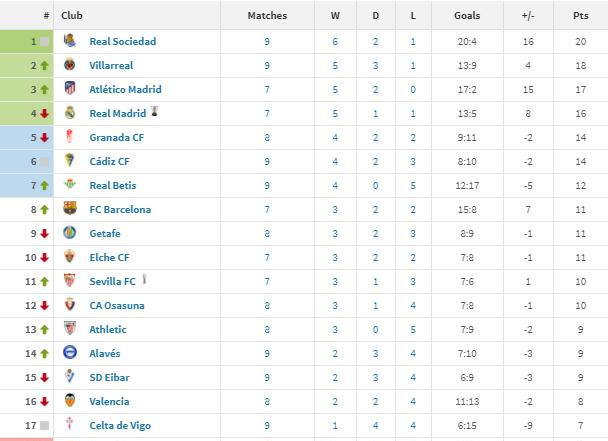Viewport: 608px width, 441px height.
Task: Click the red down arrow beside SD Eibar
Action: [x=45, y=377]
